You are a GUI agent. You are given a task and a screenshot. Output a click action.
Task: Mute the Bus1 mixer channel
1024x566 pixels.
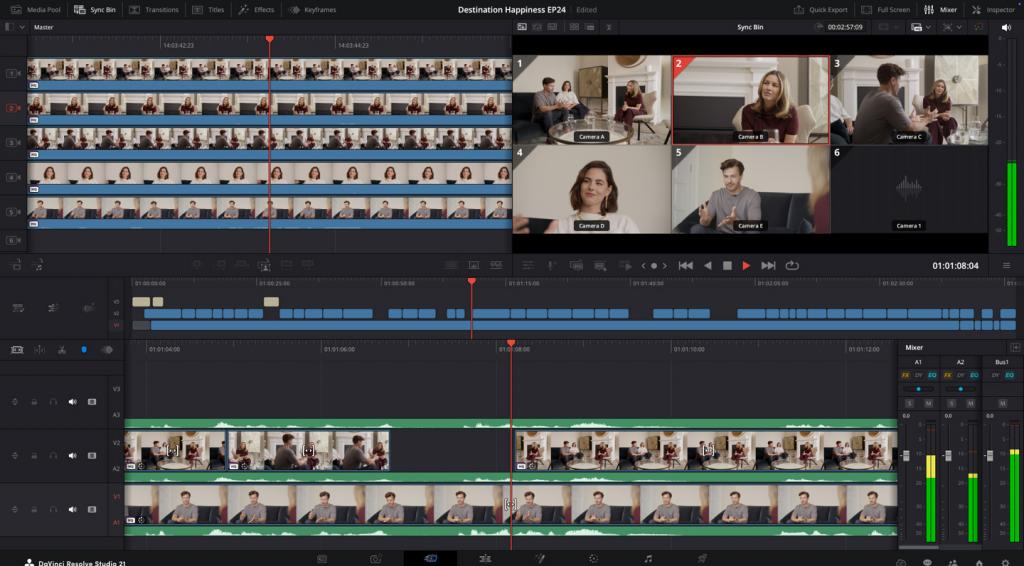(x=1004, y=403)
